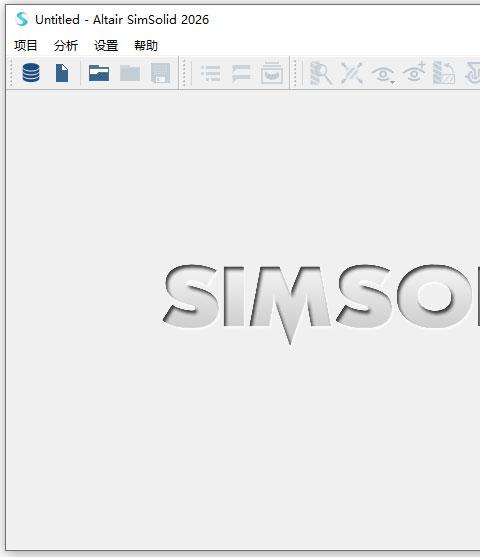
Task: Click the greyed-out bullet list icon
Action: pos(211,73)
